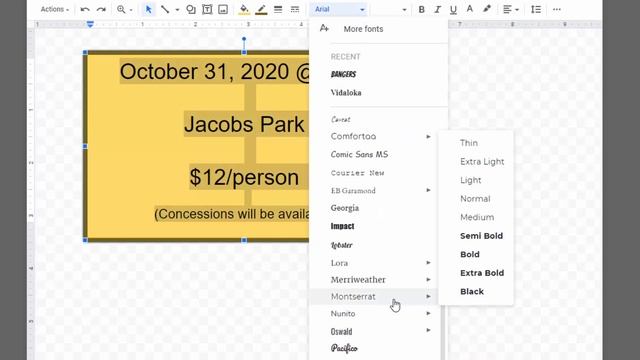Open the More options ellipsis

tap(557, 9)
